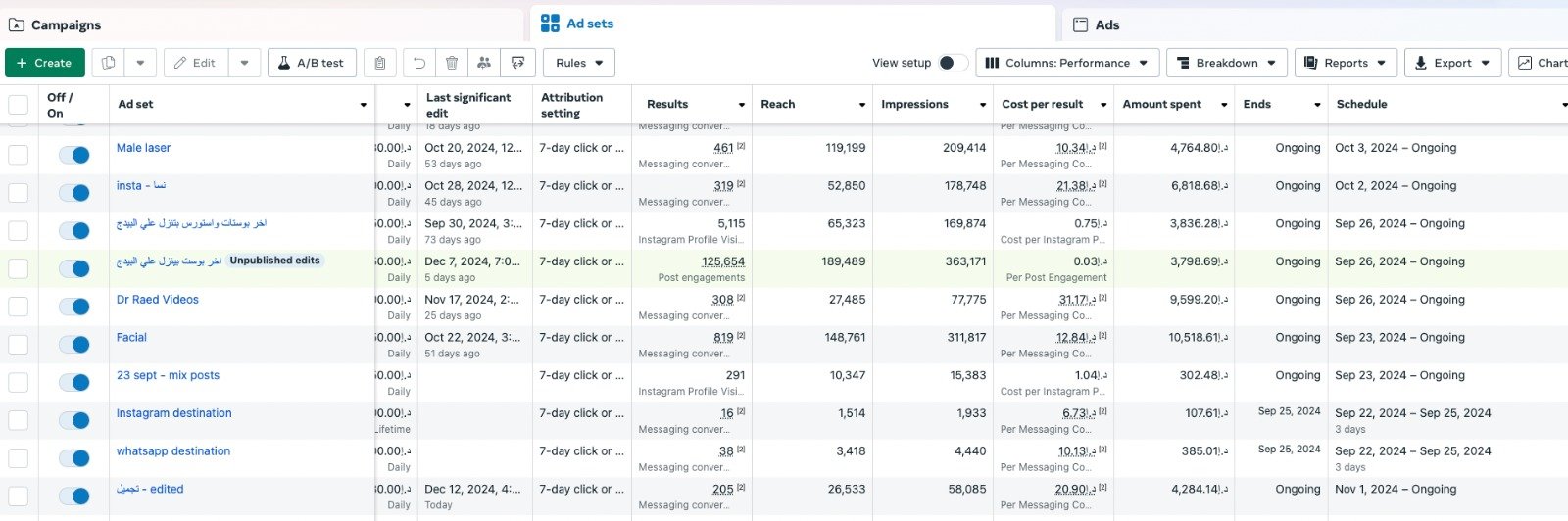Click the trash delete icon
The height and width of the screenshot is (521, 1568).
[x=452, y=63]
